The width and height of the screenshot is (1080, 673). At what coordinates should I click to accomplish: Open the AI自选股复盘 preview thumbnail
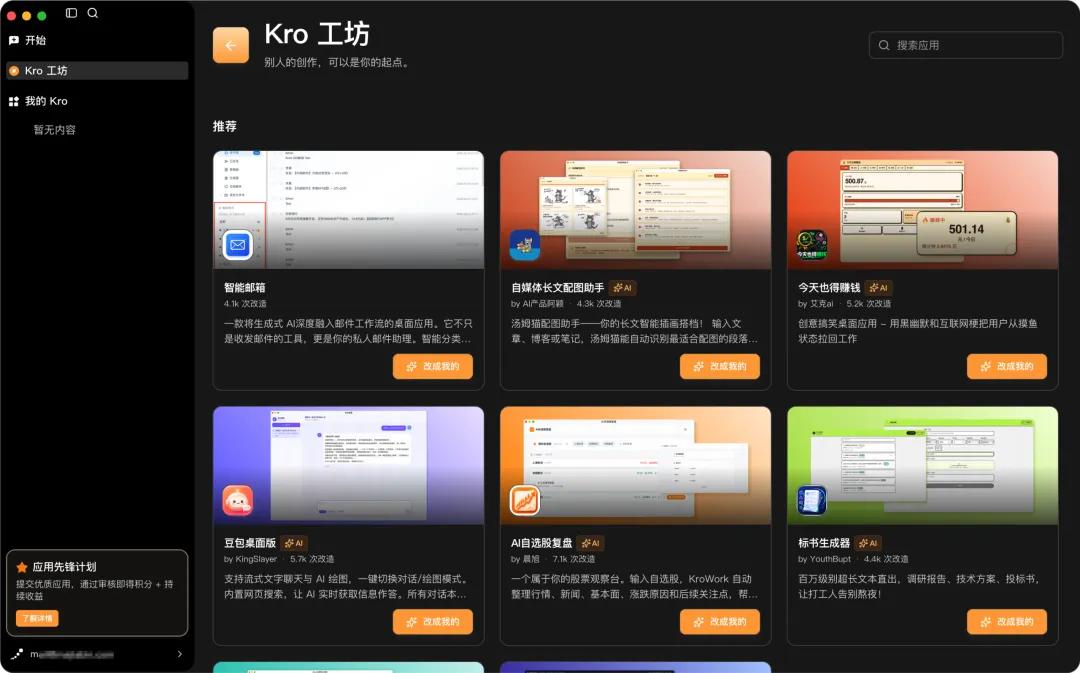point(636,466)
